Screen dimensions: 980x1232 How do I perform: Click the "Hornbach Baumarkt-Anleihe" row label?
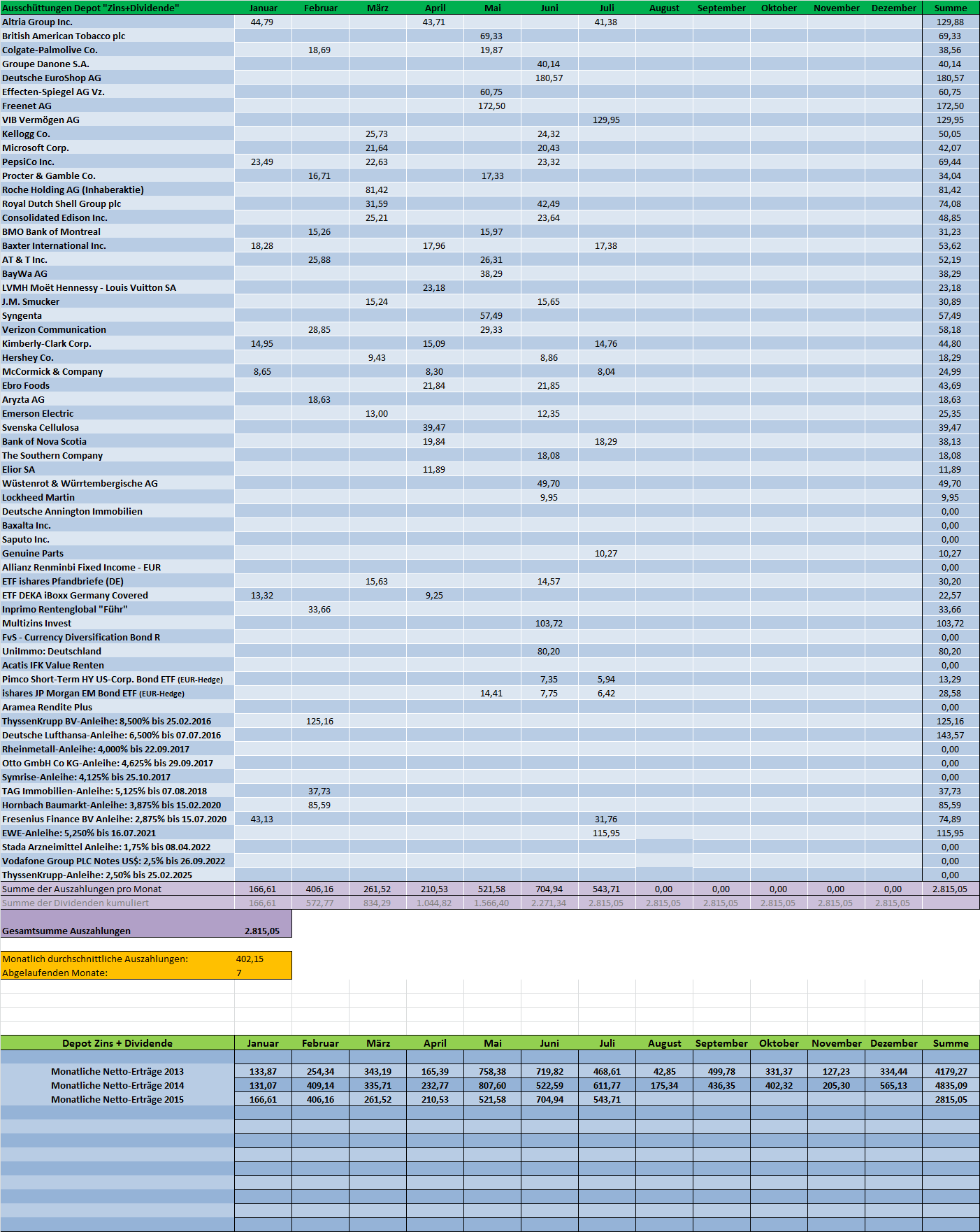tap(111, 805)
